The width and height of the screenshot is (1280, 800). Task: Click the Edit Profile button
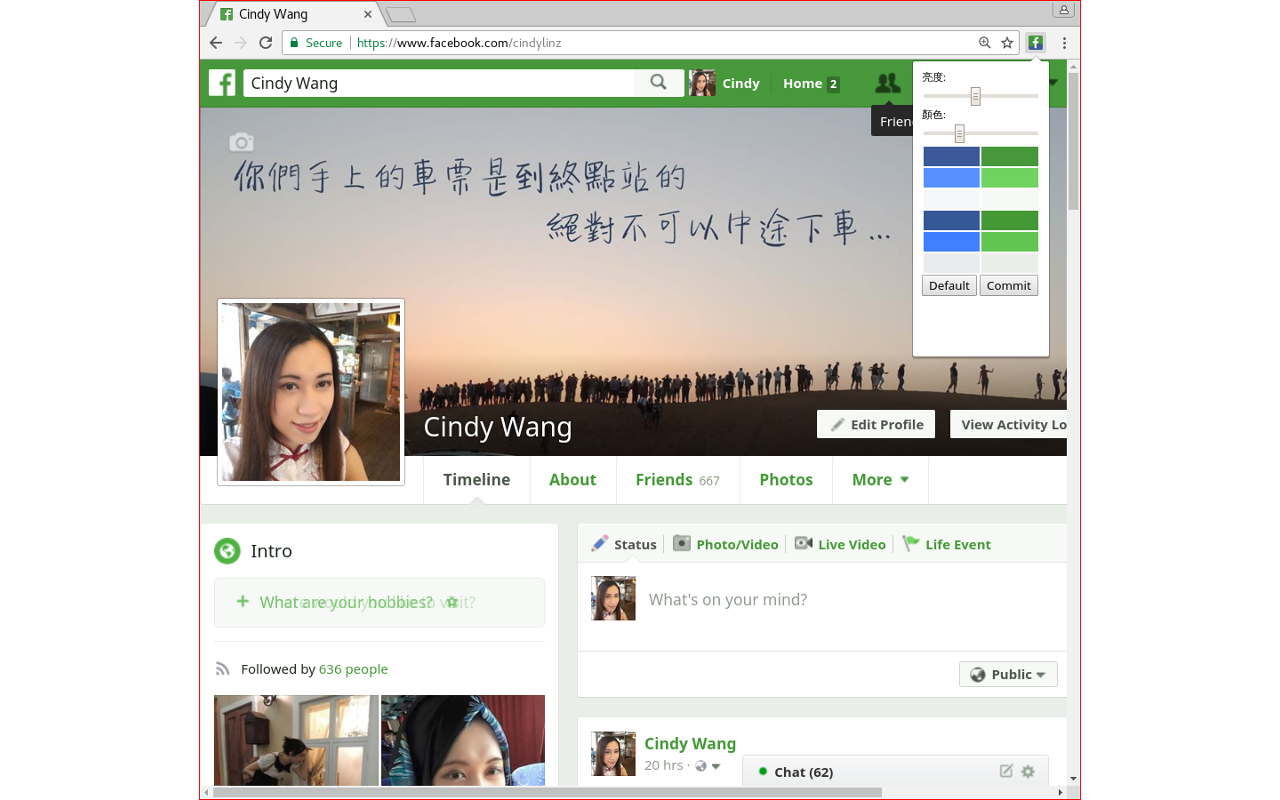[x=876, y=424]
